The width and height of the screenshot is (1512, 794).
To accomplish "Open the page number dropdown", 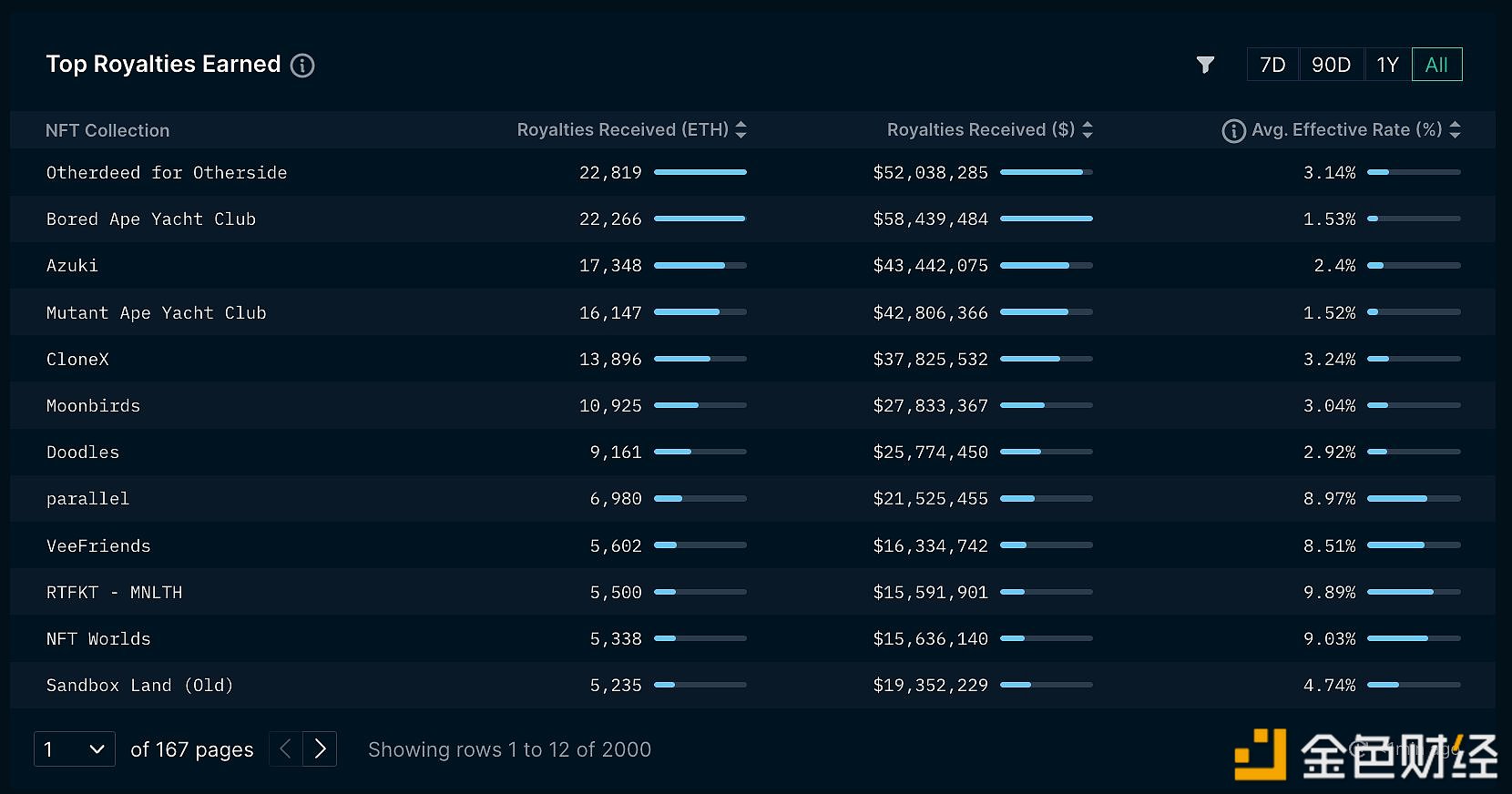I will click(x=75, y=749).
